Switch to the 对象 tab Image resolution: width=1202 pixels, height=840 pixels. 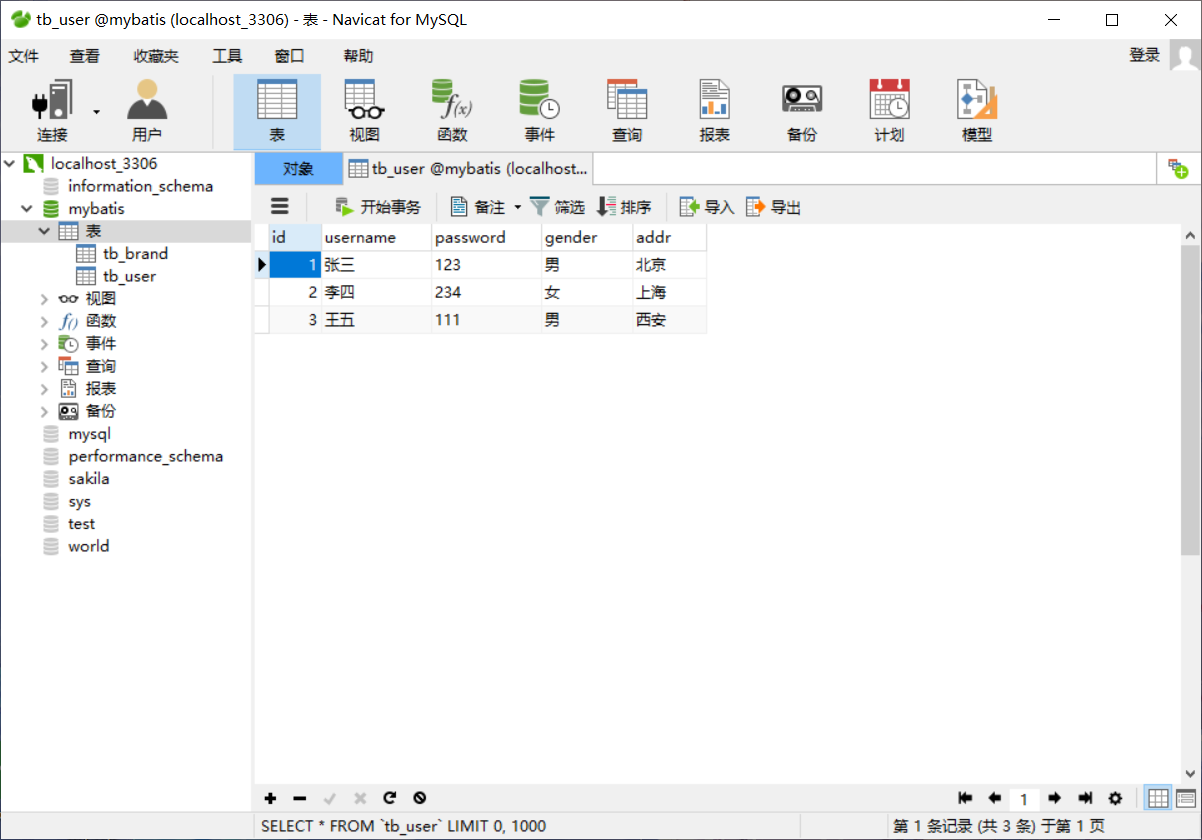pyautogui.click(x=298, y=169)
